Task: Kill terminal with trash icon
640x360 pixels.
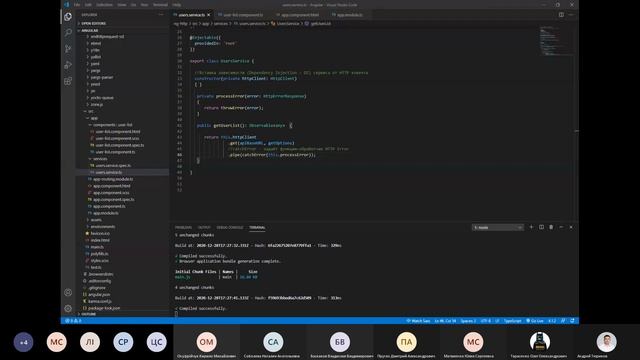Action: (551, 227)
